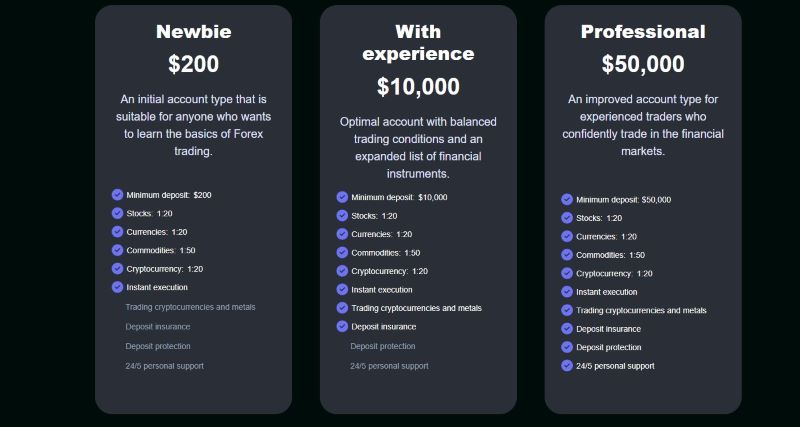Click the $10,000 price on middle card
This screenshot has height=427, width=800.
point(418,87)
